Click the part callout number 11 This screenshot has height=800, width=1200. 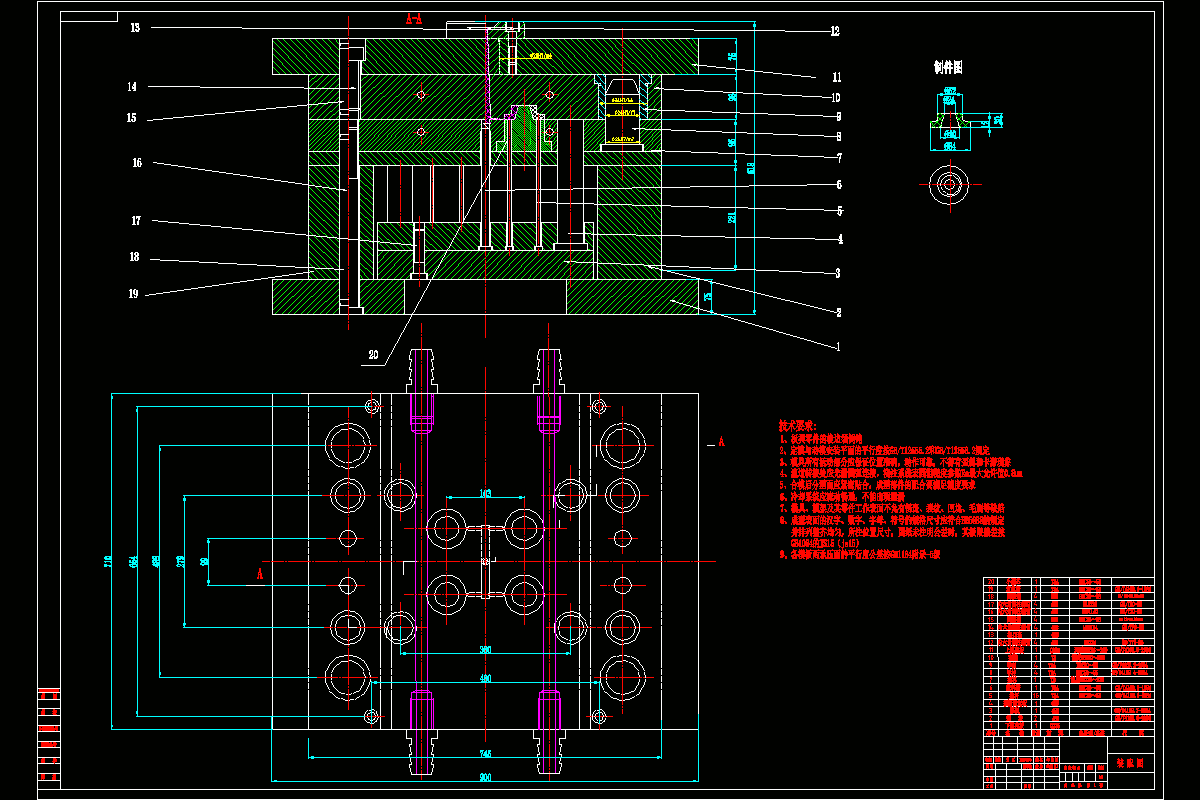[x=837, y=77]
